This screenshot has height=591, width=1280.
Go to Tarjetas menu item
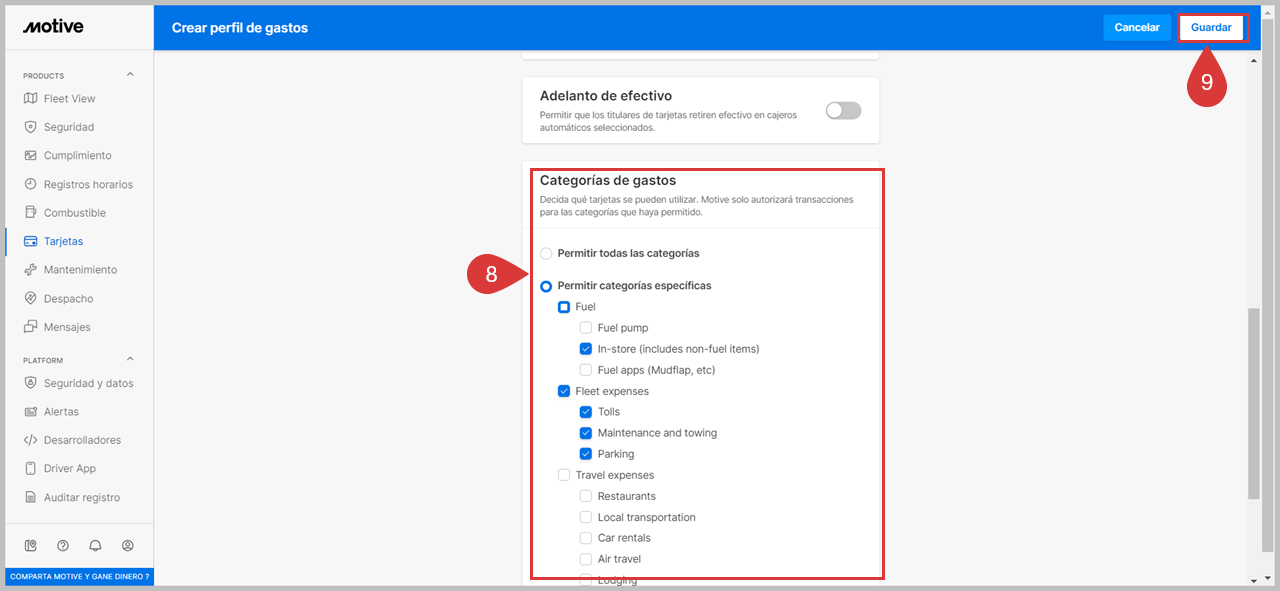tap(63, 242)
